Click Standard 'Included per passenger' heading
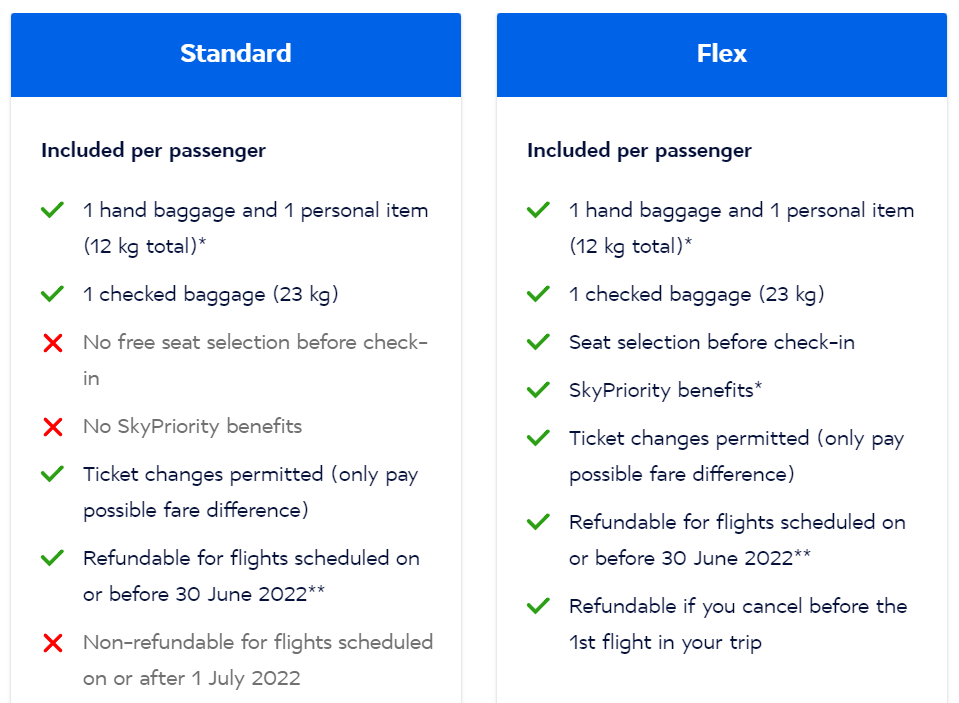 (153, 151)
